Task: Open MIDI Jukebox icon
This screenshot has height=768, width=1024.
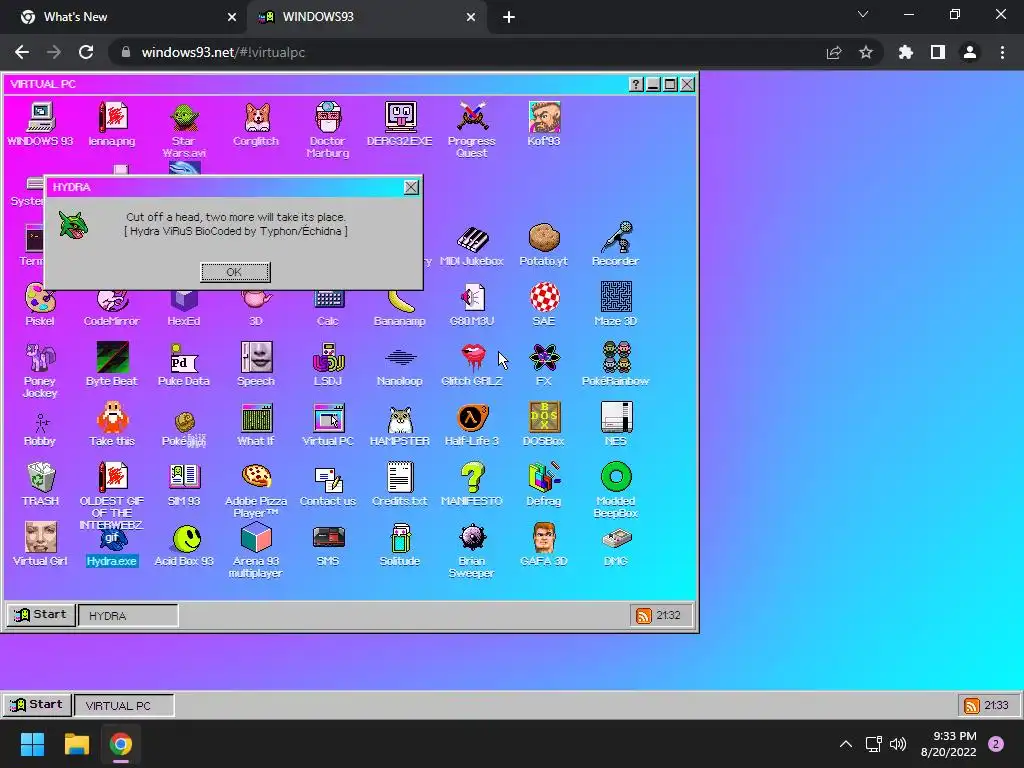Action: [472, 239]
